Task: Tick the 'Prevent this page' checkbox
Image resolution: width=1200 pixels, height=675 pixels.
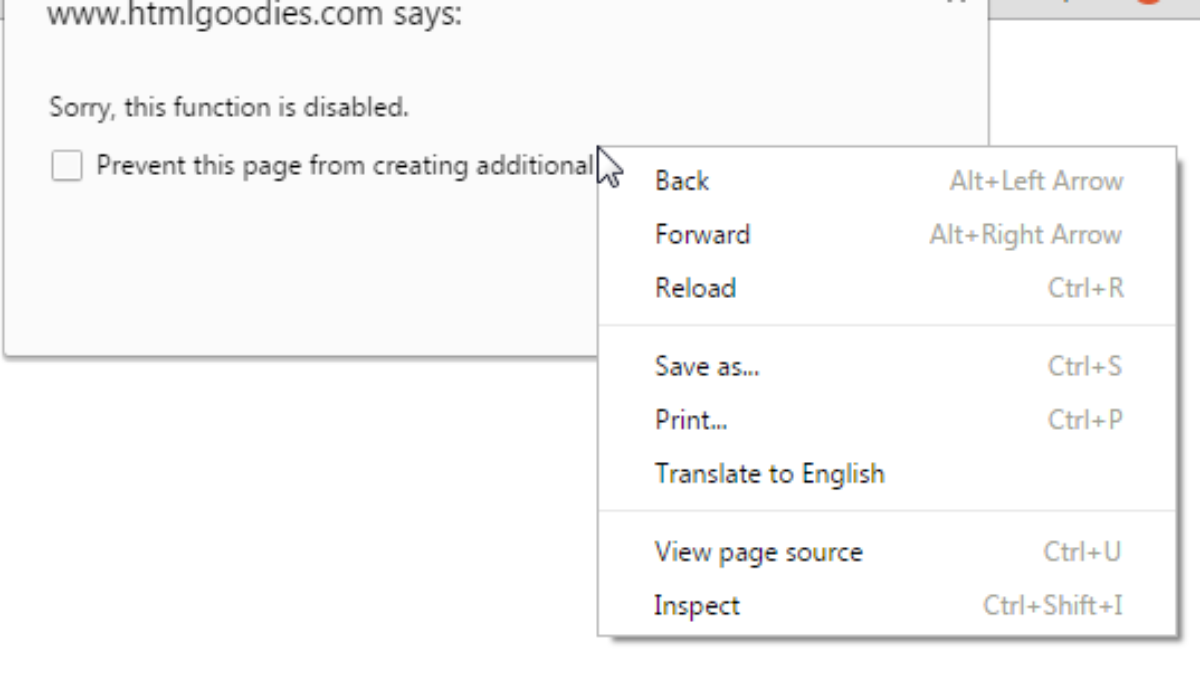Action: (x=67, y=166)
